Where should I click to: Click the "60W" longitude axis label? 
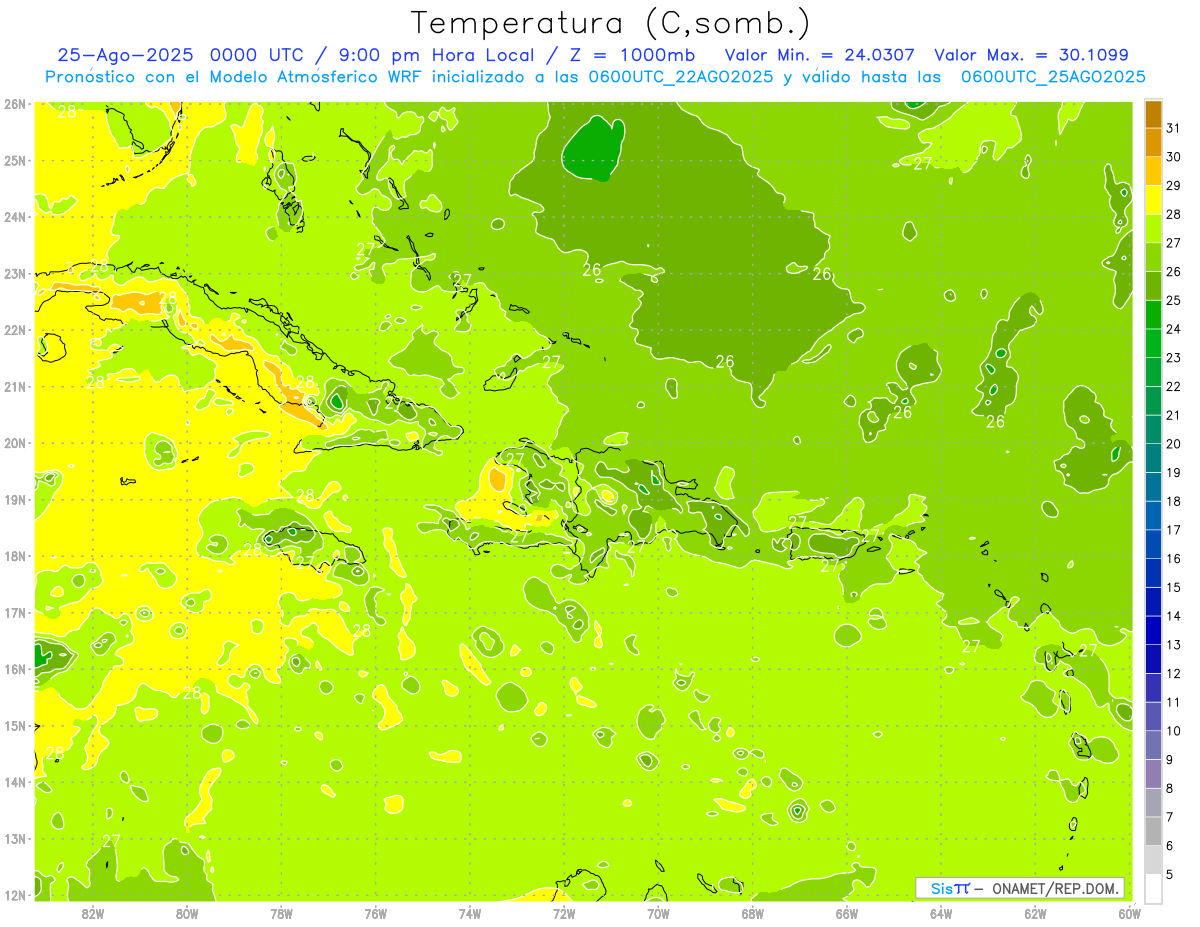click(1129, 913)
